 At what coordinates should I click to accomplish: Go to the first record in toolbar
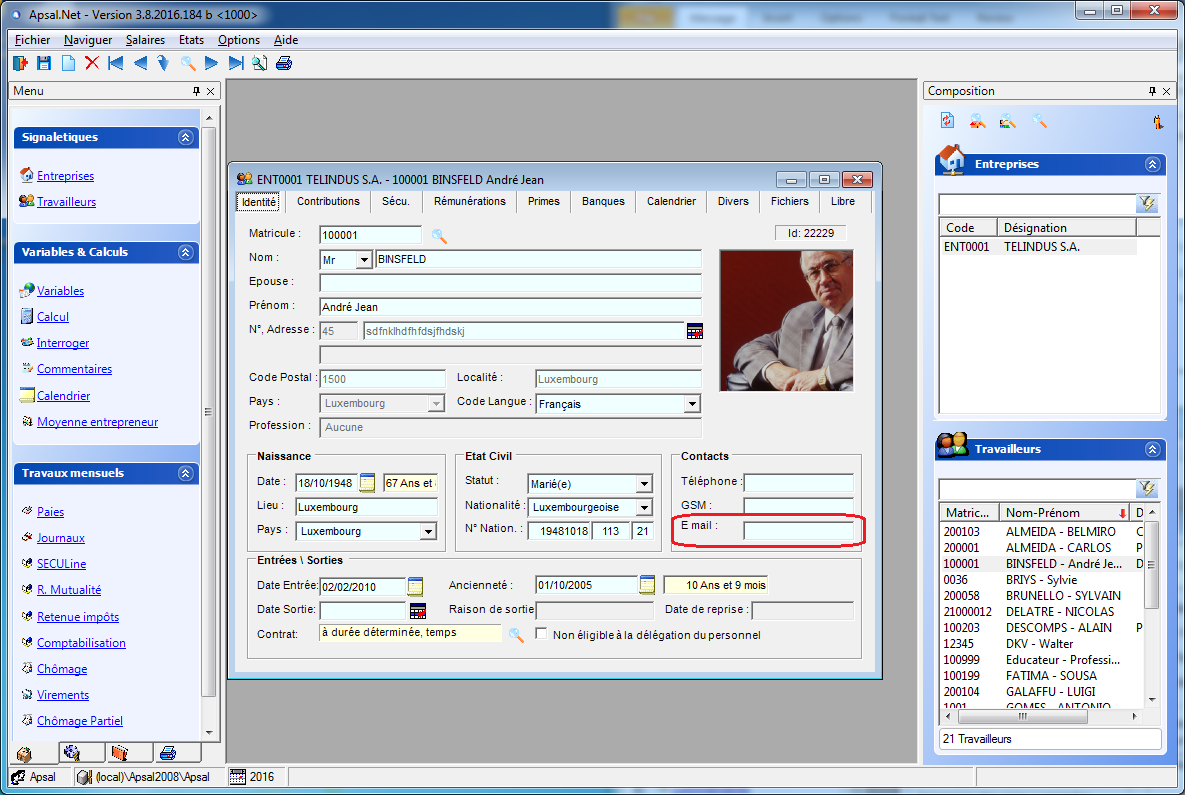point(116,63)
